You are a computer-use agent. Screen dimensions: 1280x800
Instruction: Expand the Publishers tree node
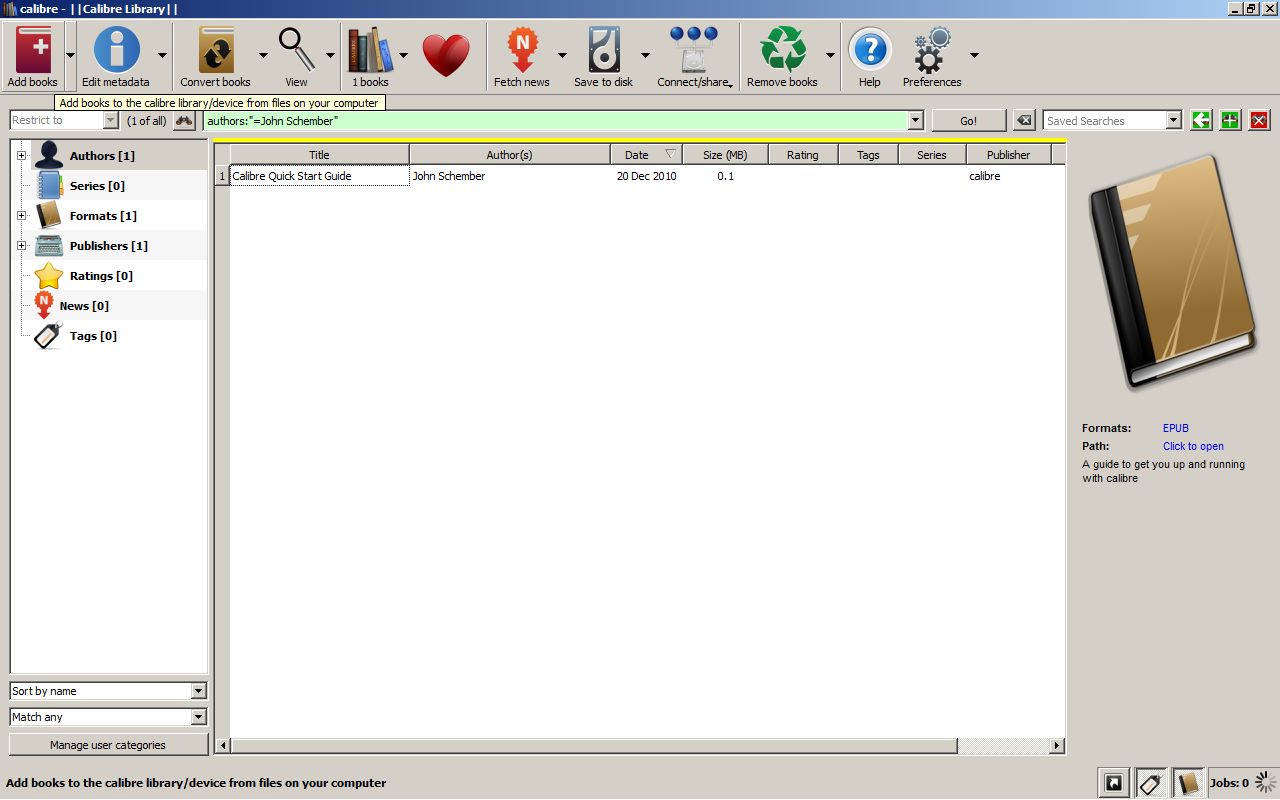coord(21,246)
